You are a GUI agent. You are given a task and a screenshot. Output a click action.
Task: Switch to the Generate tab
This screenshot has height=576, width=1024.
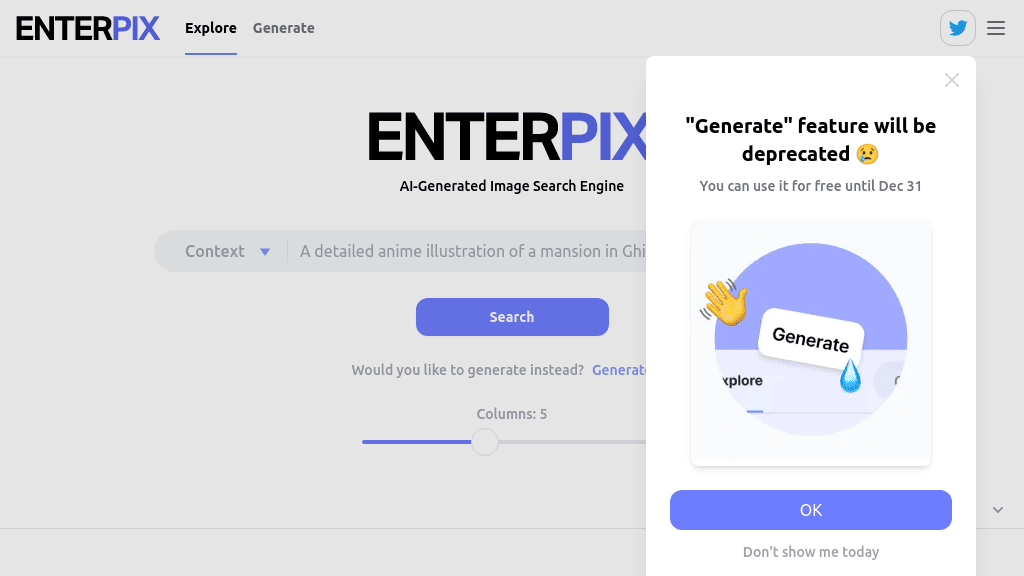[x=283, y=28]
